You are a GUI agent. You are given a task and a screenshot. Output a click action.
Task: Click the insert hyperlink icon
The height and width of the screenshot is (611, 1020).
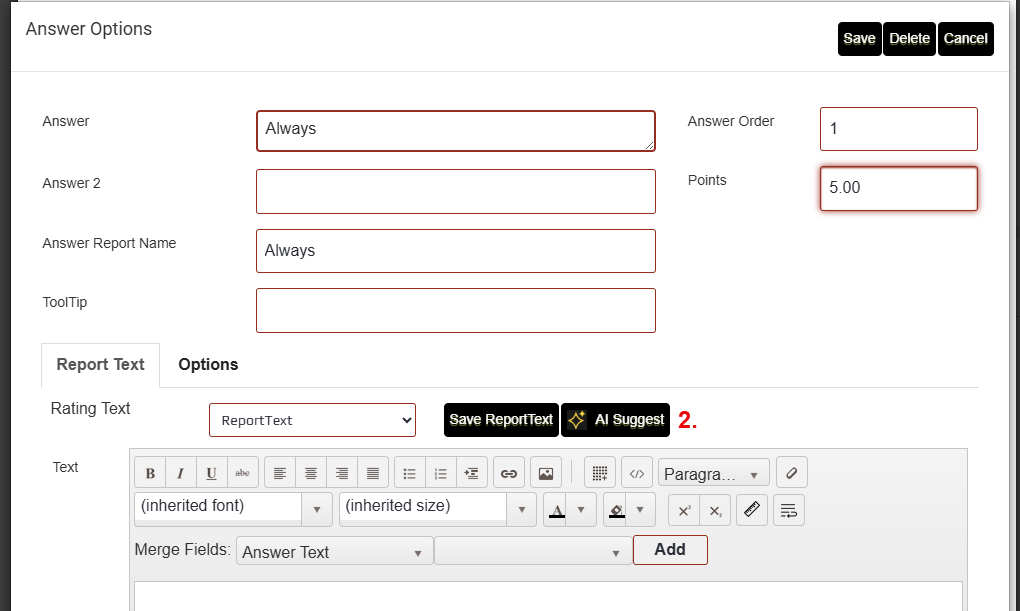click(x=508, y=473)
